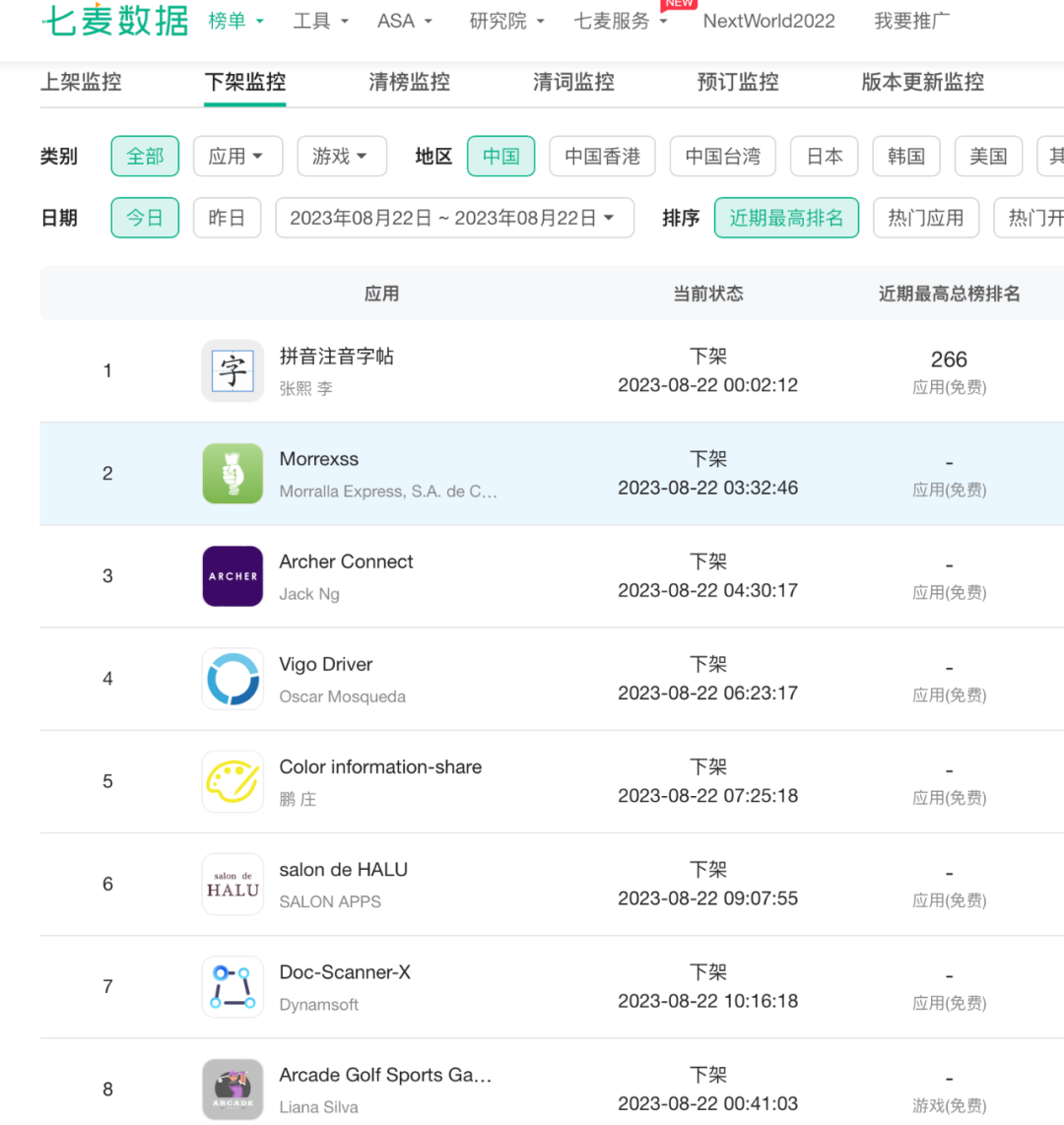This screenshot has height=1125, width=1064.
Task: Select the 今日 date filter
Action: (x=145, y=218)
